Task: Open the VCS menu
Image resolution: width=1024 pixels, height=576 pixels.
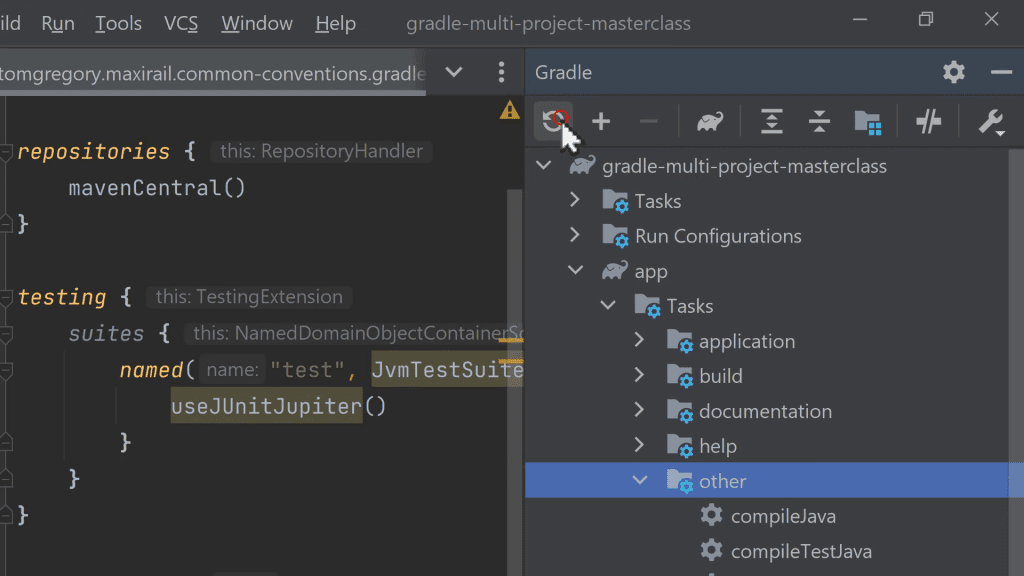Action: [x=181, y=23]
